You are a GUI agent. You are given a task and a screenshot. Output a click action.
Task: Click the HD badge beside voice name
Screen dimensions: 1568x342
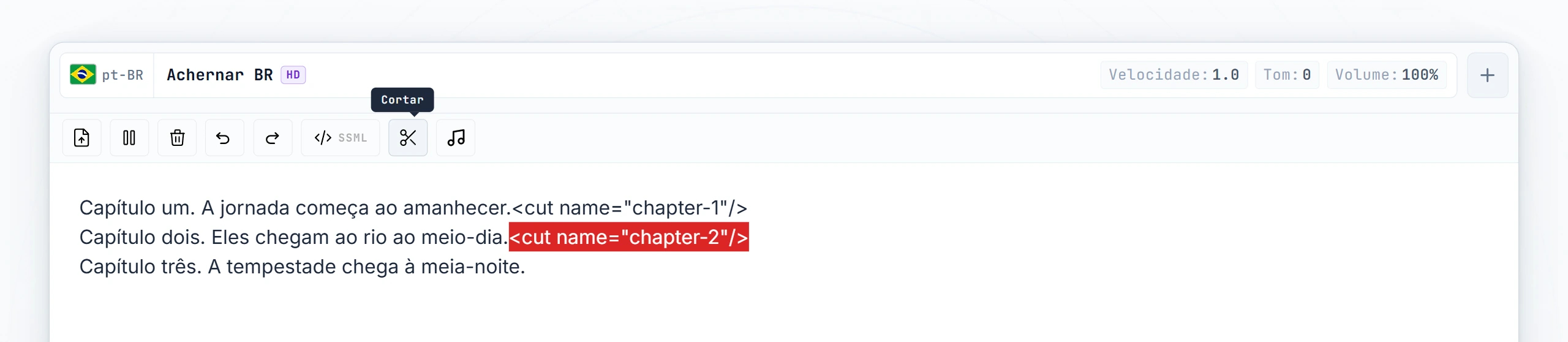tap(293, 75)
